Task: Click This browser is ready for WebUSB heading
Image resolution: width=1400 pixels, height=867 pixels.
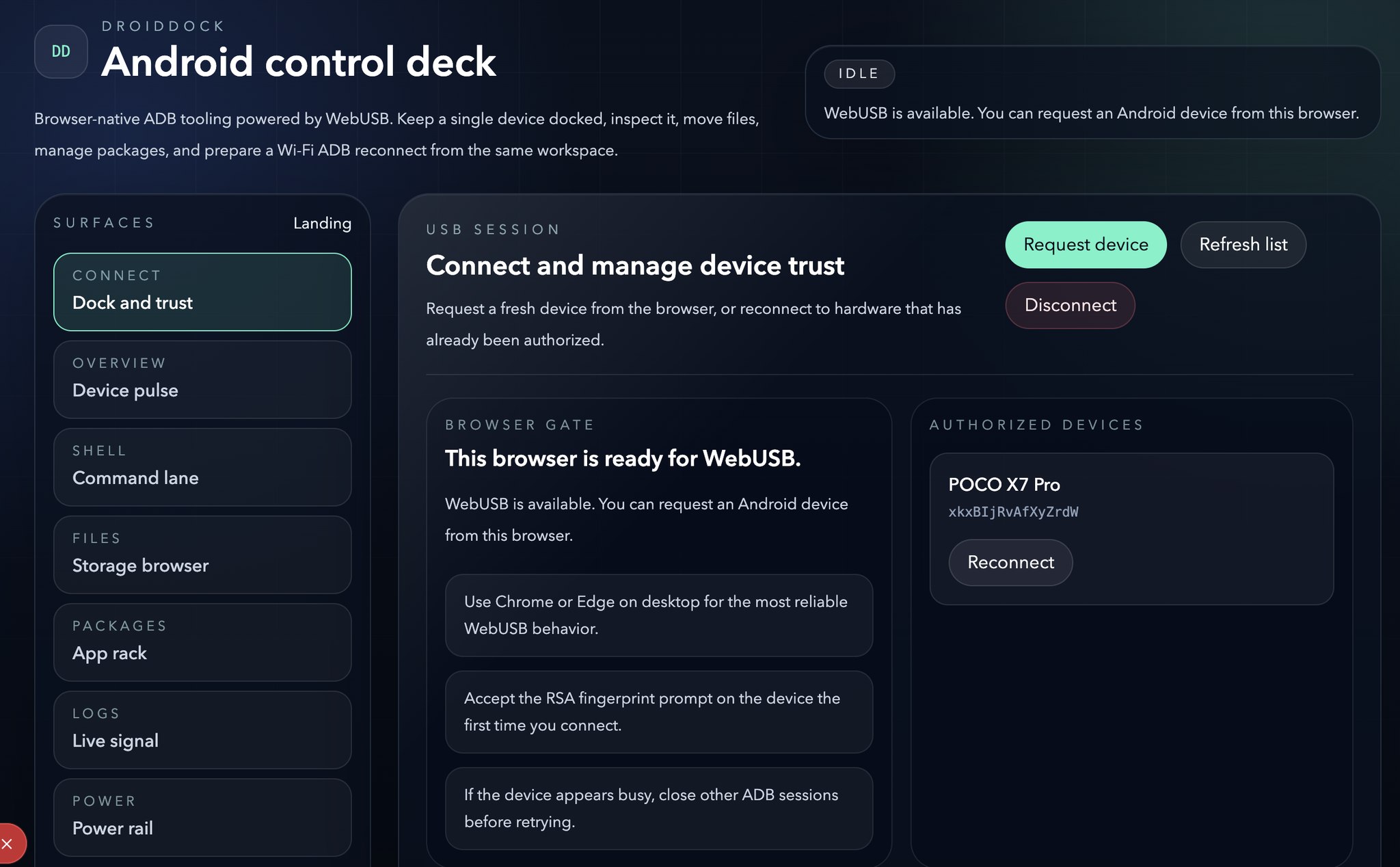Action: (x=623, y=459)
